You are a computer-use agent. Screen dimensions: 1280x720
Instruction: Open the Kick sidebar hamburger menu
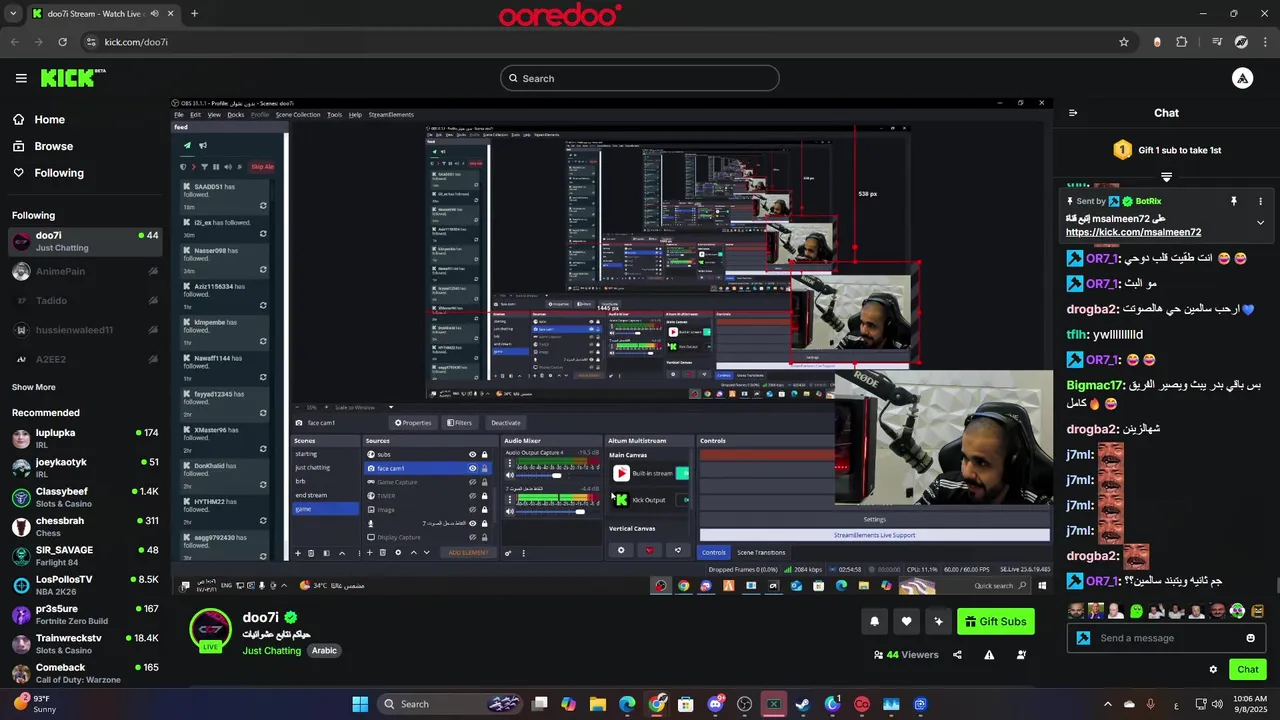coord(21,78)
